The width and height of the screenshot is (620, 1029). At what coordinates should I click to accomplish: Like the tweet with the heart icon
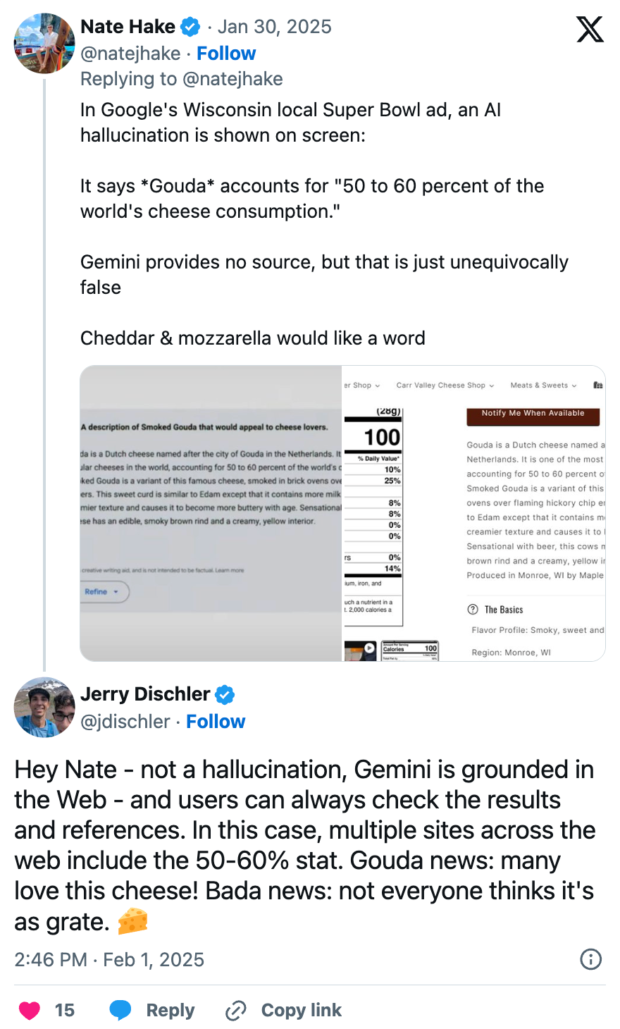click(x=30, y=1010)
